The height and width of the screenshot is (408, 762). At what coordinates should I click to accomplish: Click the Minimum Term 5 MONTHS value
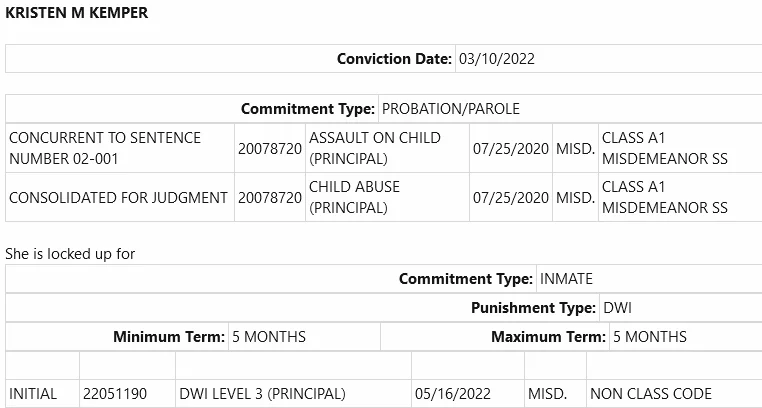(x=269, y=337)
